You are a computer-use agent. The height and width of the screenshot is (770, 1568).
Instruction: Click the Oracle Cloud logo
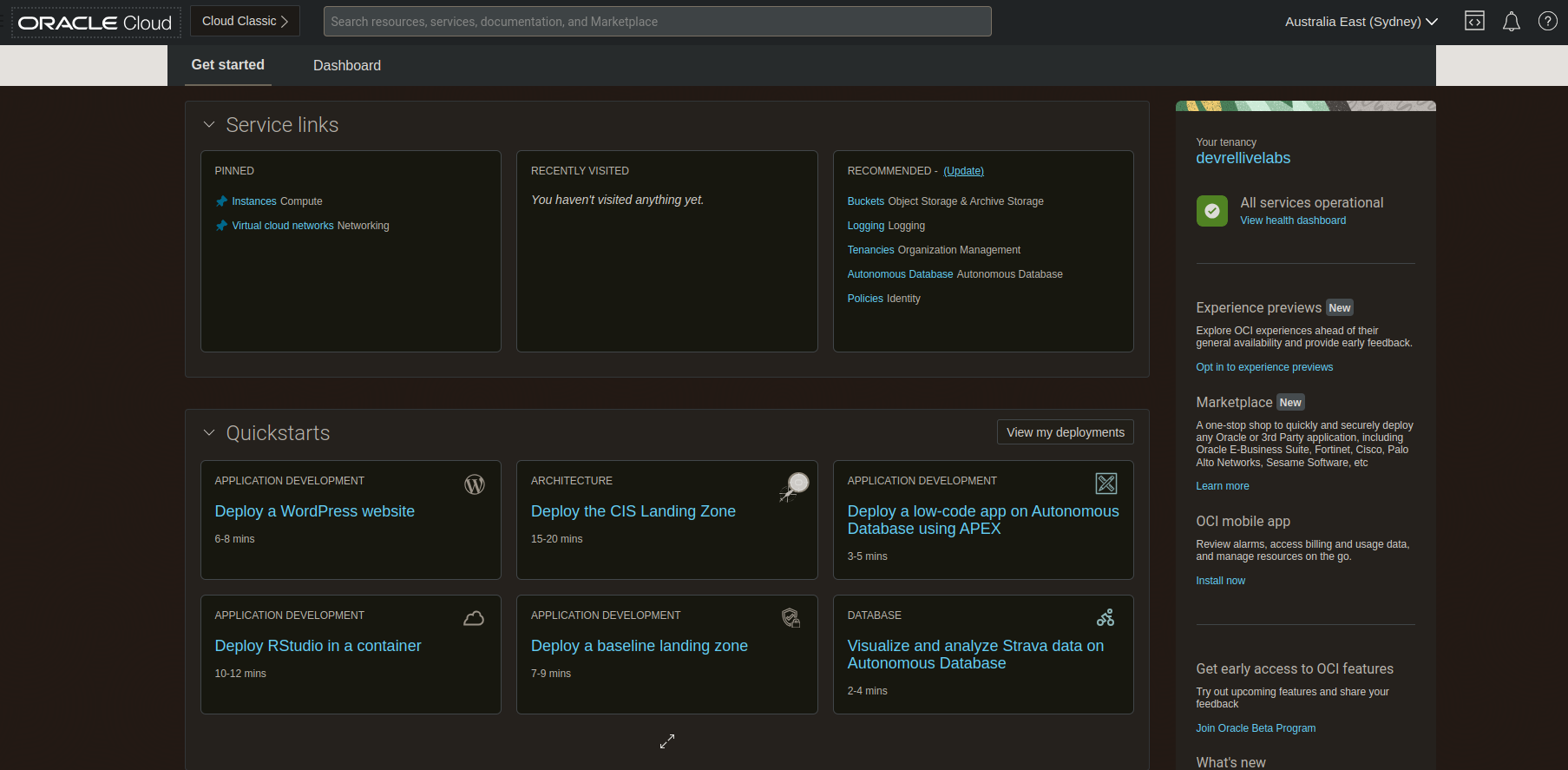click(95, 23)
